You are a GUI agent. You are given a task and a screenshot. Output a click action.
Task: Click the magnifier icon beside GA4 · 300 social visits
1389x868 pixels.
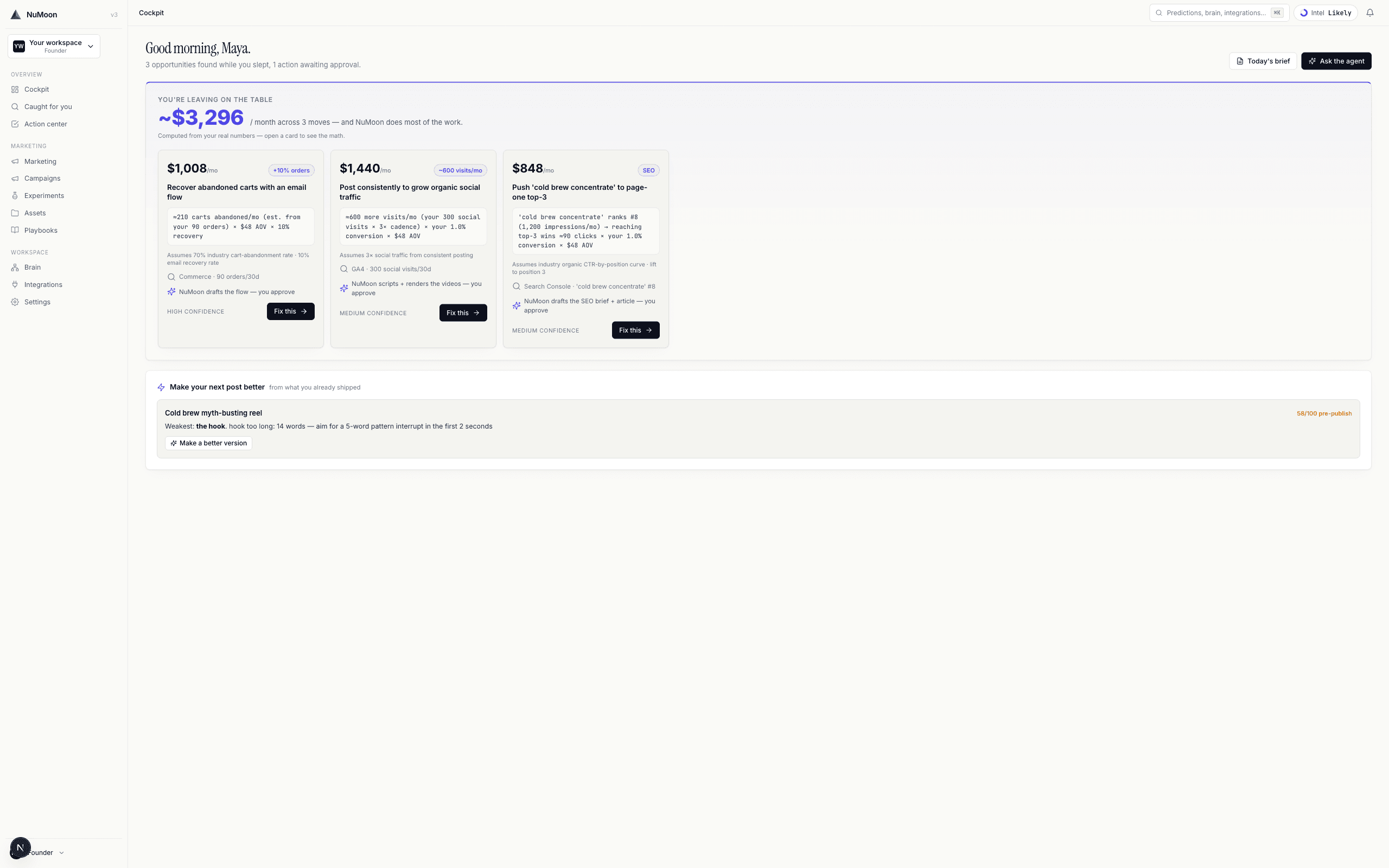(344, 269)
